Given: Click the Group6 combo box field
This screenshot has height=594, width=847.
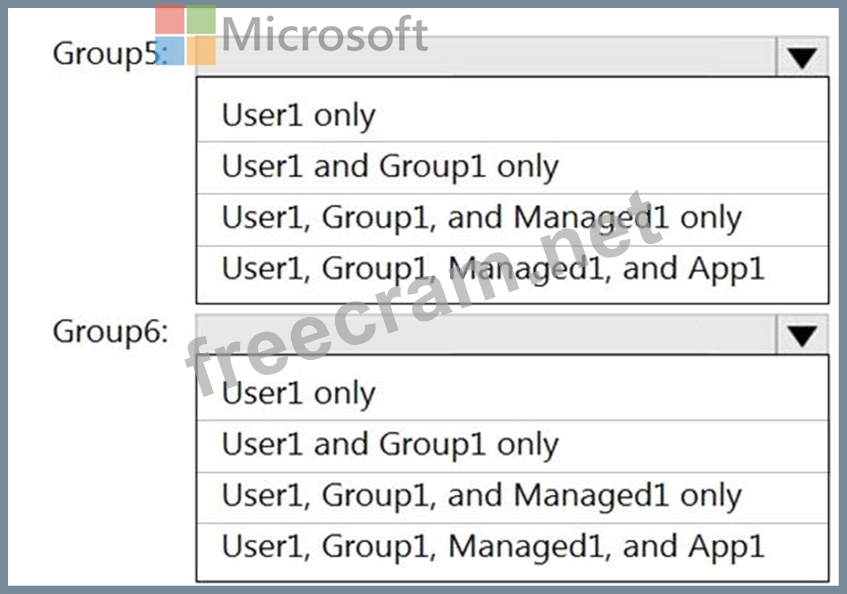Looking at the screenshot, I should coord(486,336).
